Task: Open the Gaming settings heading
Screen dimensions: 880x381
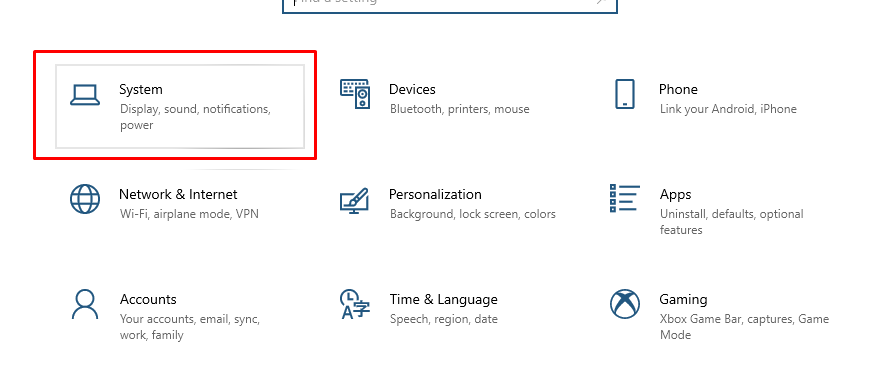Action: 683,300
